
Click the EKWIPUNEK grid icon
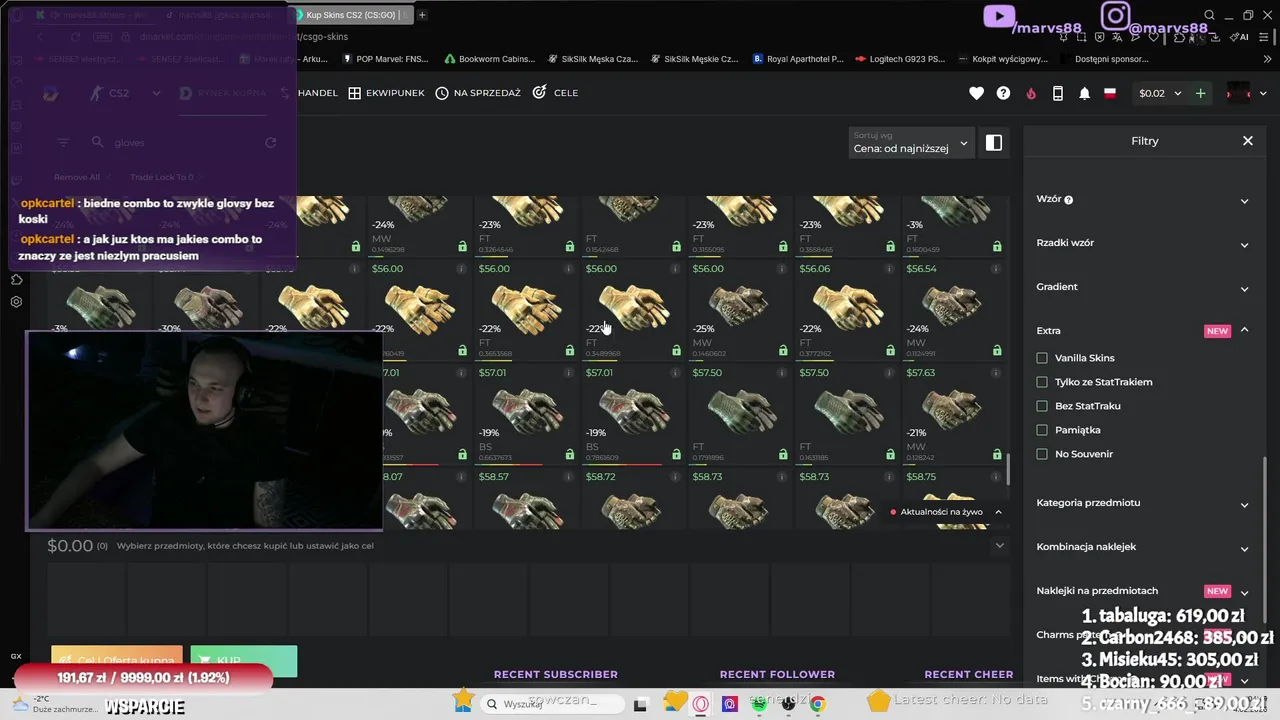[x=354, y=93]
